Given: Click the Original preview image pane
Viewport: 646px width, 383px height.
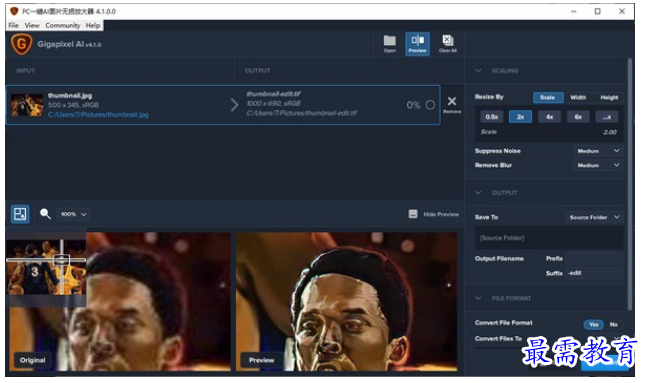Looking at the screenshot, I should coord(119,301).
